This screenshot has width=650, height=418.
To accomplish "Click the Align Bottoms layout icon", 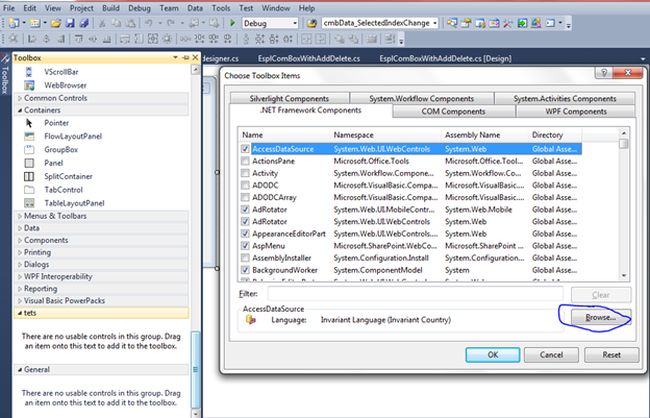I will click(x=107, y=39).
